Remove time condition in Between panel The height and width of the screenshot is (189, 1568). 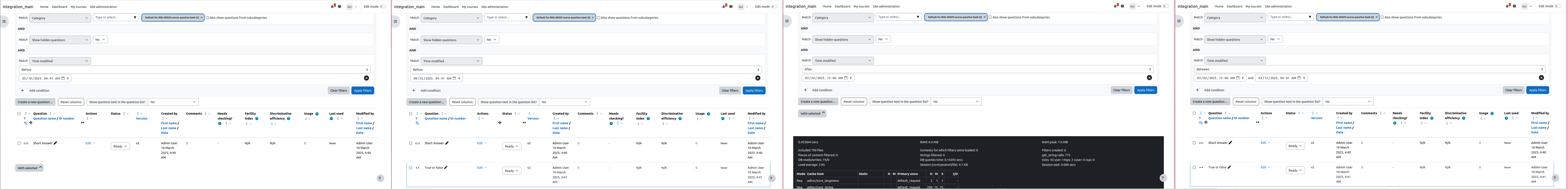(1541, 78)
